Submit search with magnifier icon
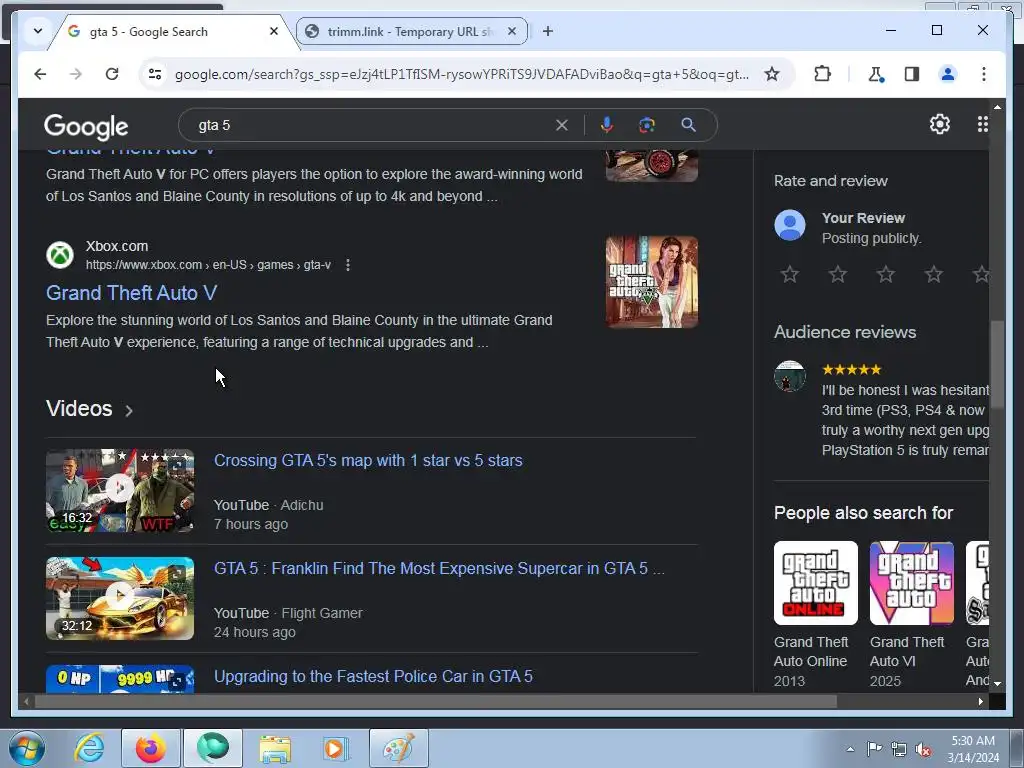 pos(688,125)
